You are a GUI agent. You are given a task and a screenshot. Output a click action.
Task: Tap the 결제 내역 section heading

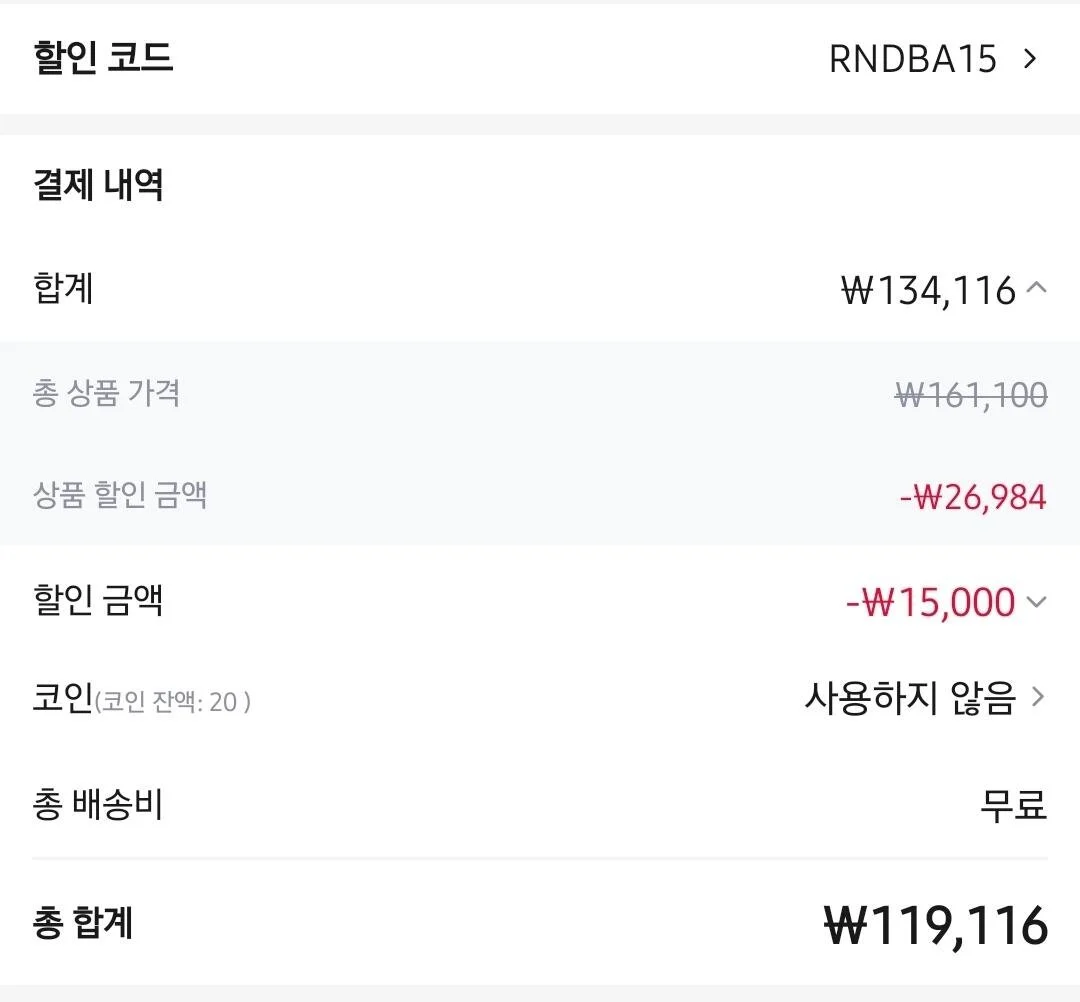(x=98, y=185)
